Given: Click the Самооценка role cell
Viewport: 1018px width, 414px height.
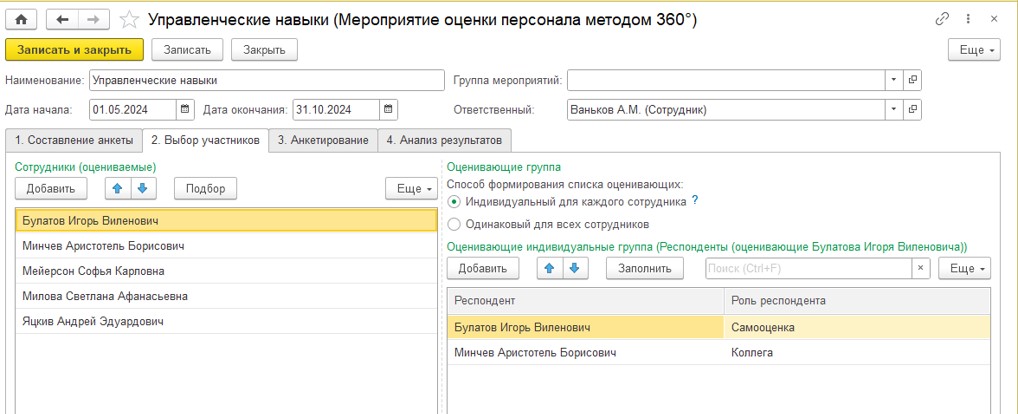Looking at the screenshot, I should click(x=858, y=328).
